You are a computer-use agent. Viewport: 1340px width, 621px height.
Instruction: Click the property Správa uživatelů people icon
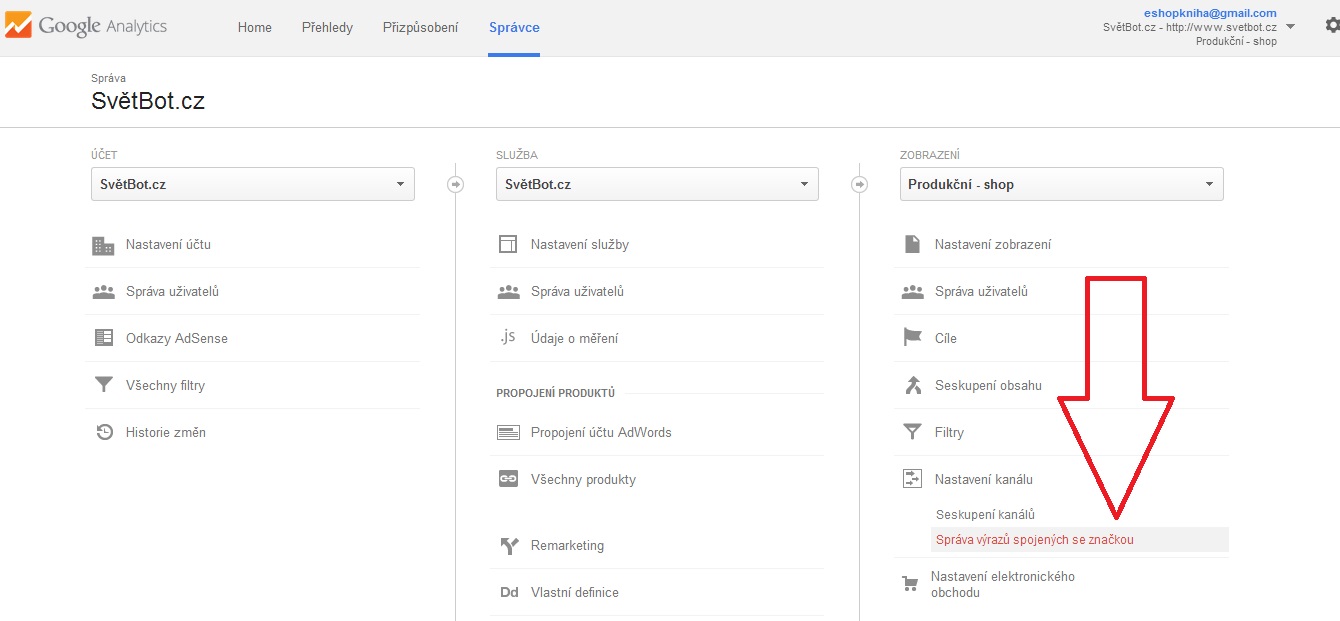pos(508,292)
